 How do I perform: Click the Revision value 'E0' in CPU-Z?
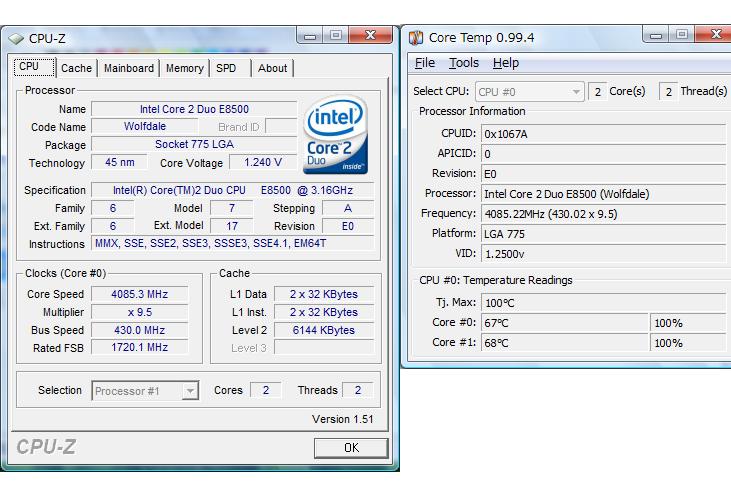pyautogui.click(x=348, y=226)
